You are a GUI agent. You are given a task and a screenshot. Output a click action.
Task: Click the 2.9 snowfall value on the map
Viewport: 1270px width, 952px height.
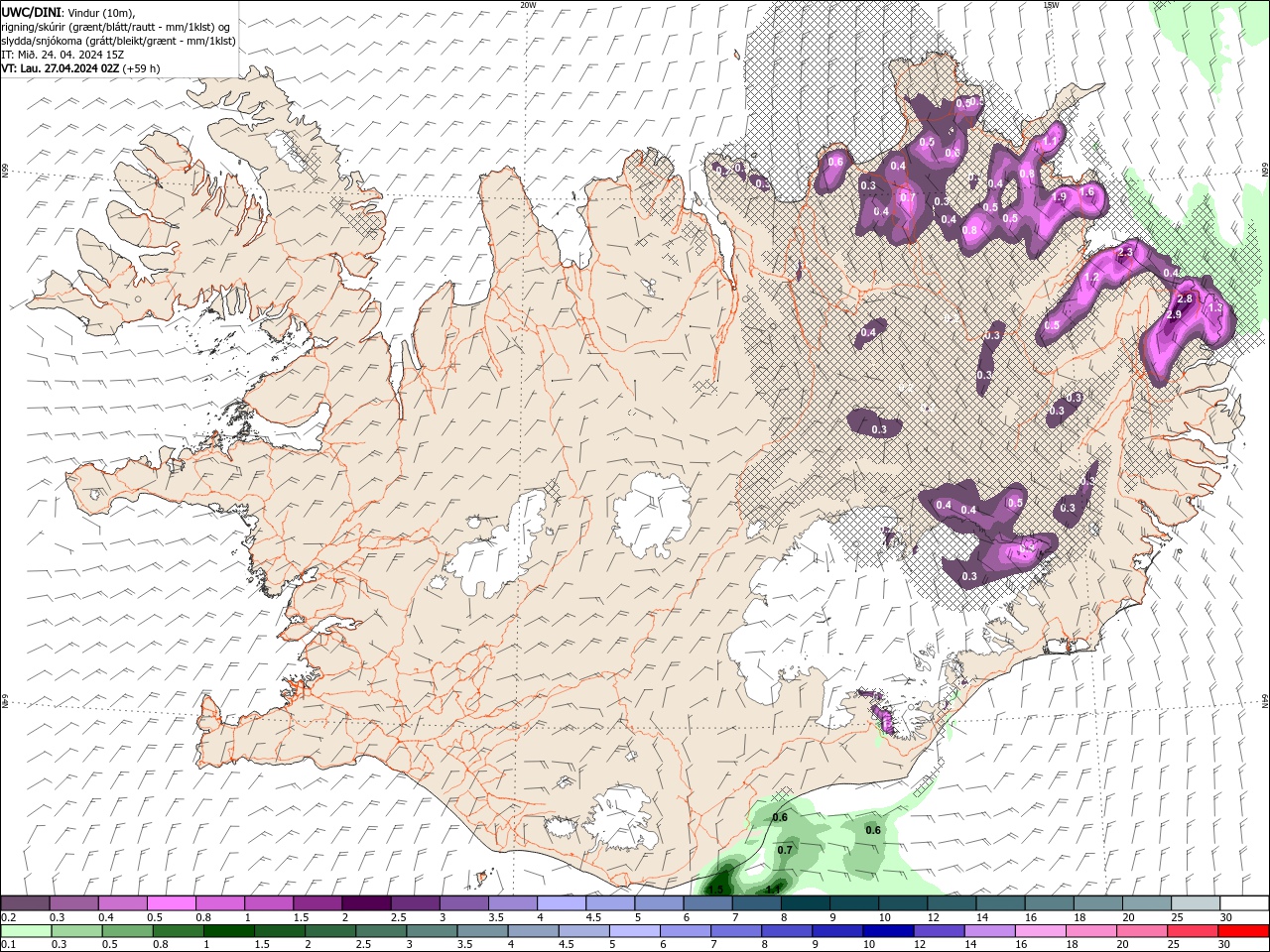[1174, 314]
